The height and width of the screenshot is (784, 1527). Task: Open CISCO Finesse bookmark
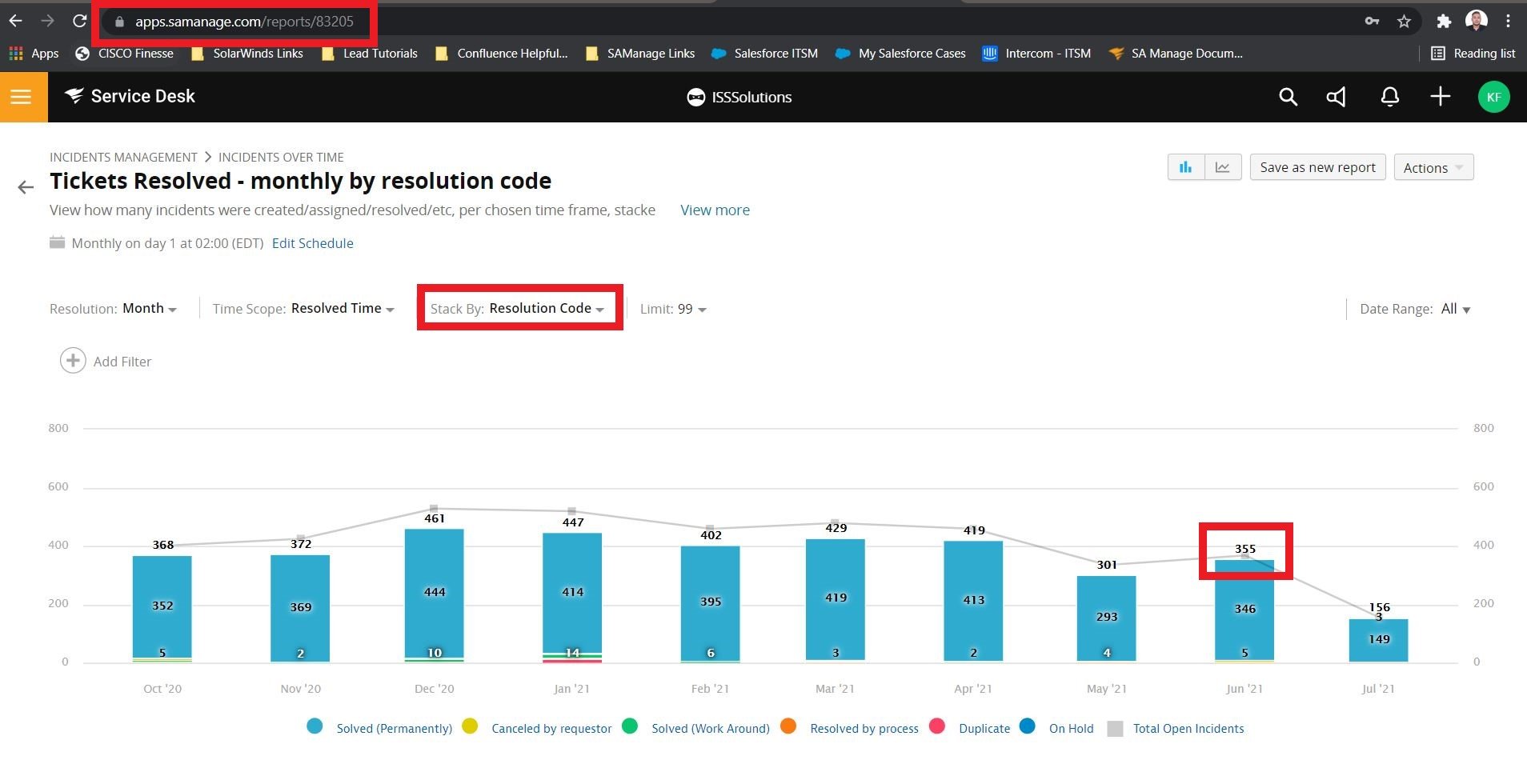click(x=124, y=54)
